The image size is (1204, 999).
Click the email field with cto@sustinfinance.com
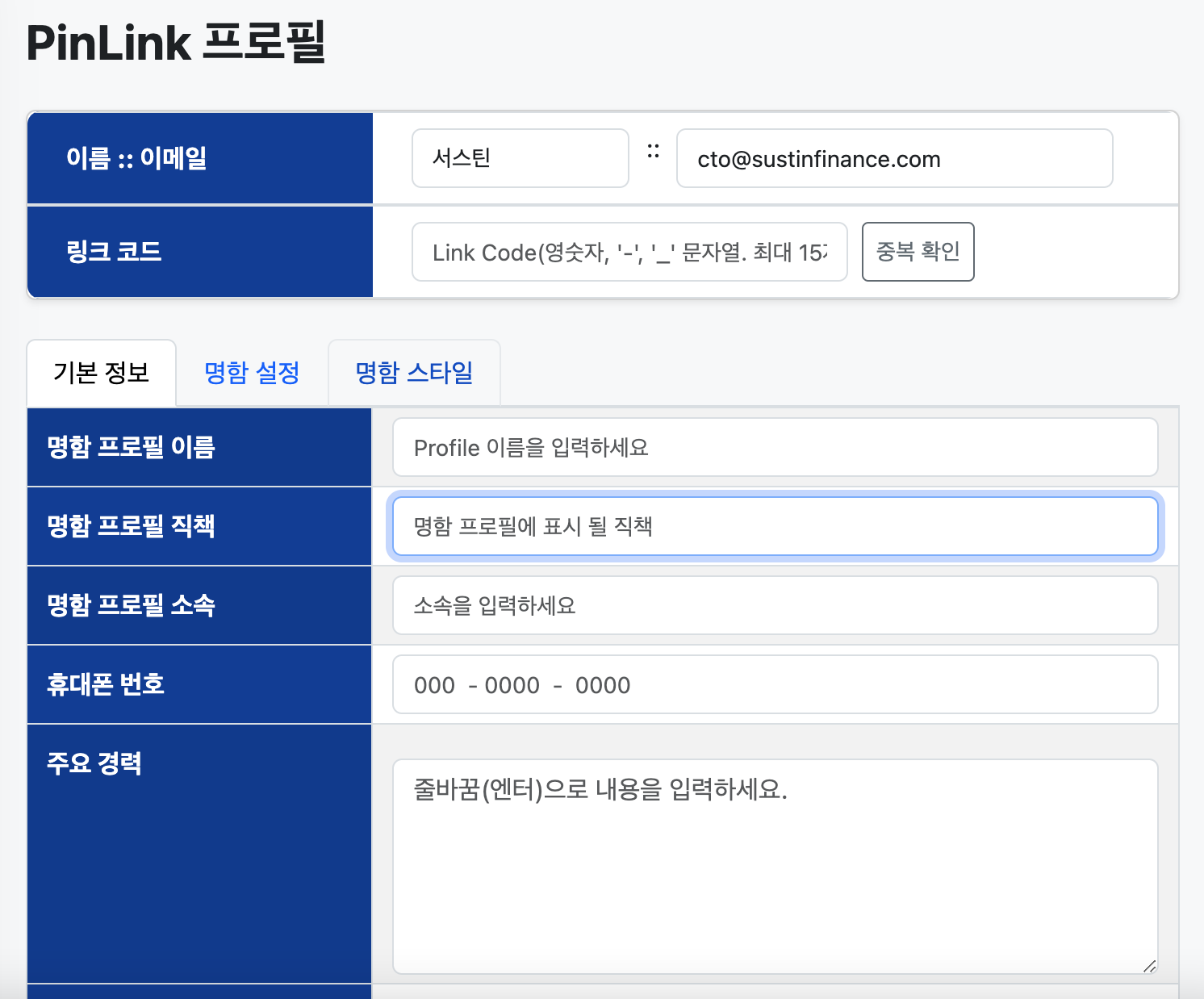(x=894, y=158)
